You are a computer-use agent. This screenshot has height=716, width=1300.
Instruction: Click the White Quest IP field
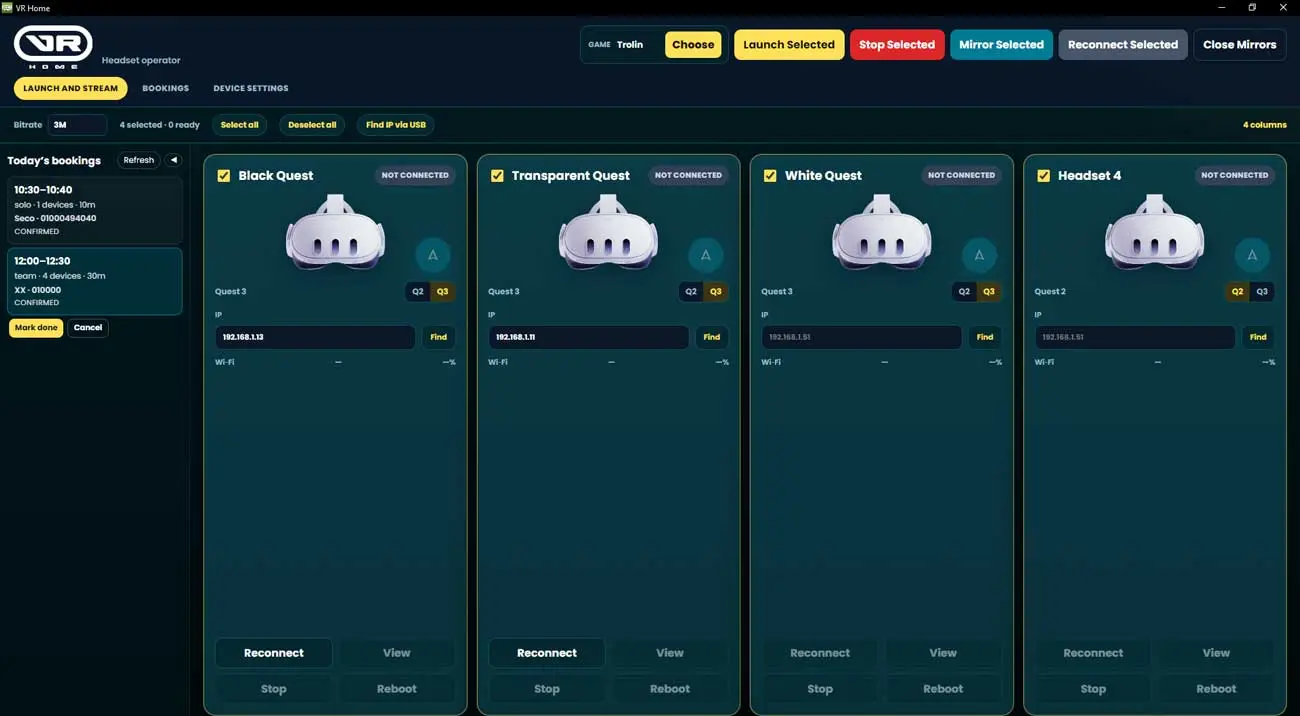(x=861, y=337)
